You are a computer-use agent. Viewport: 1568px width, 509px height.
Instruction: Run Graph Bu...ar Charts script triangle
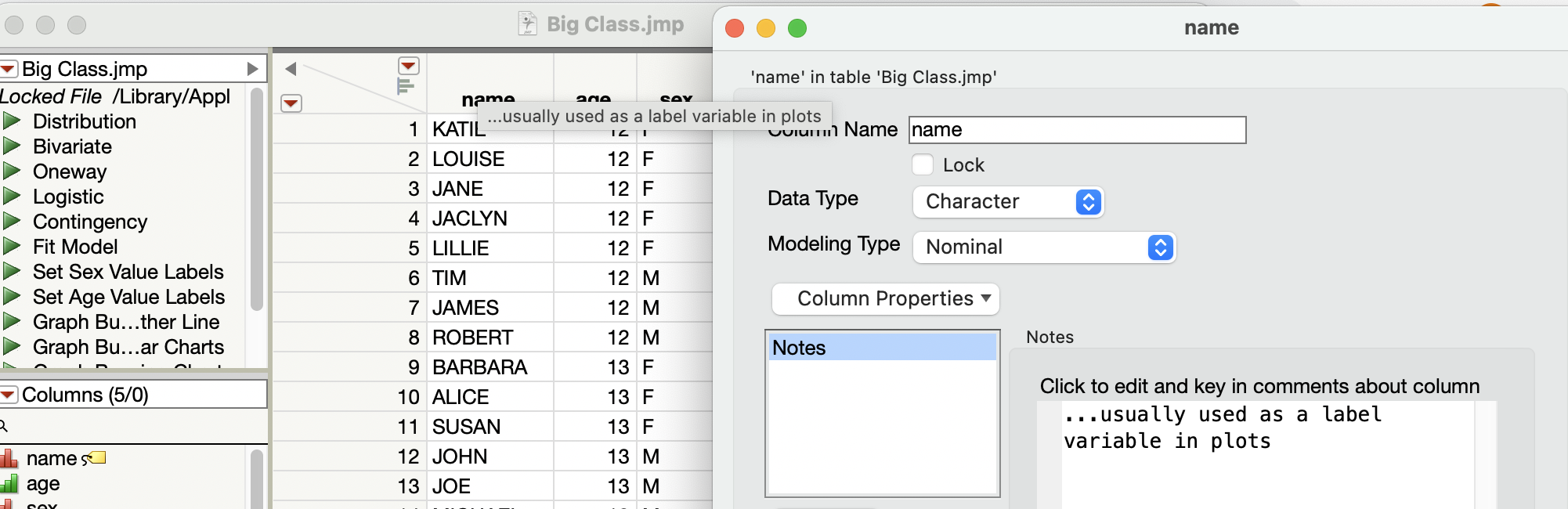12,347
